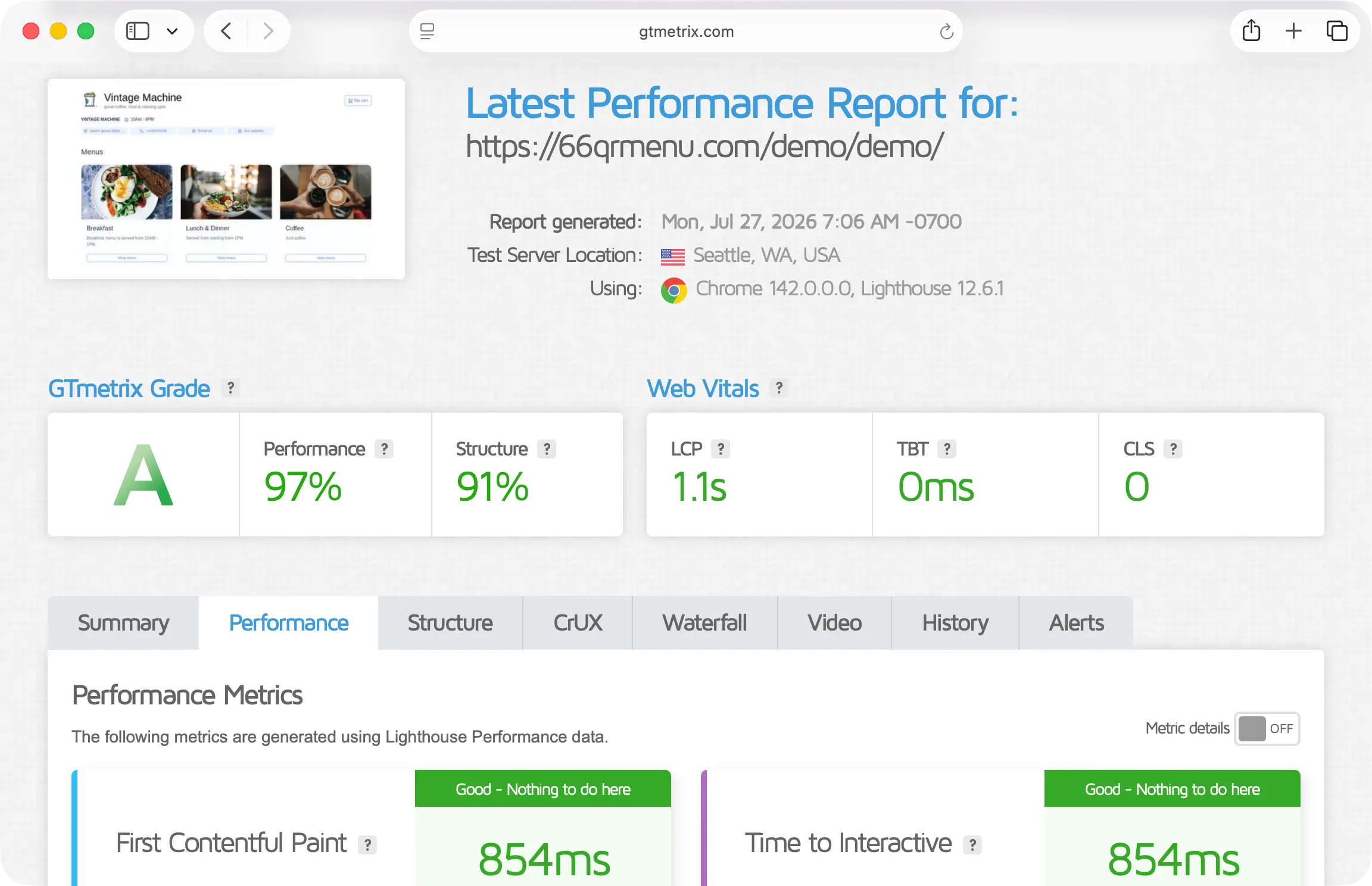Screen dimensions: 1372x886
Task: Click the page reader icon in address bar
Action: 428,31
